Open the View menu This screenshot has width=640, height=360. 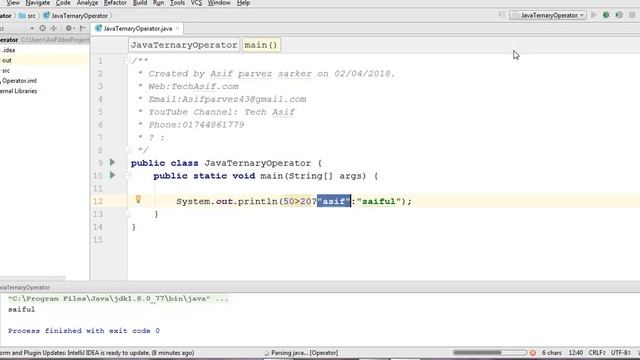pyautogui.click(x=13, y=3)
